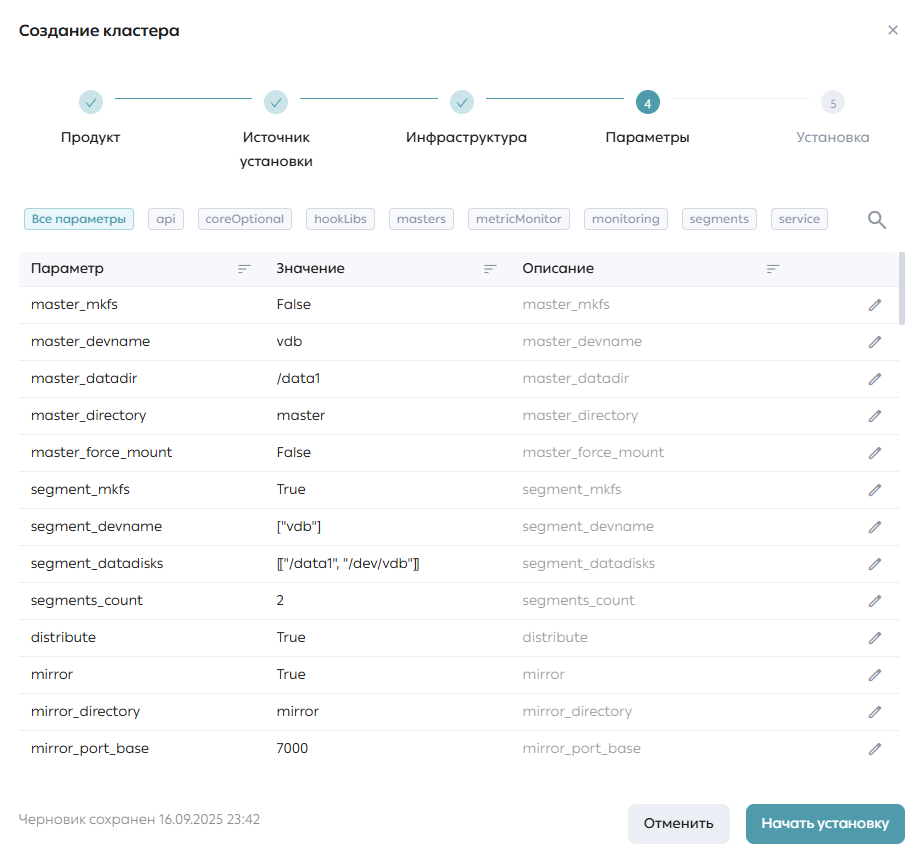Image resolution: width=922 pixels, height=860 pixels.
Task: Select the segments filter tag
Action: 719,219
